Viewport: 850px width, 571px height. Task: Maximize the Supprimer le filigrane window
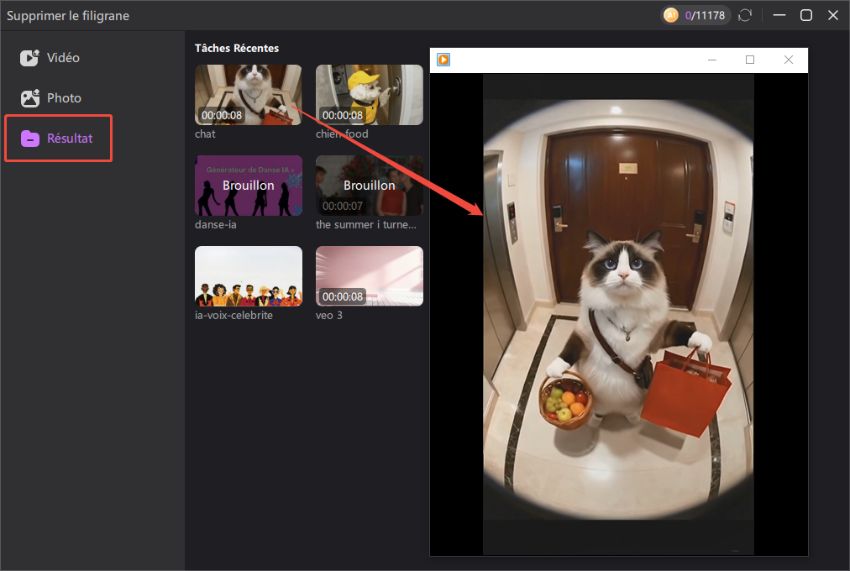pos(806,15)
